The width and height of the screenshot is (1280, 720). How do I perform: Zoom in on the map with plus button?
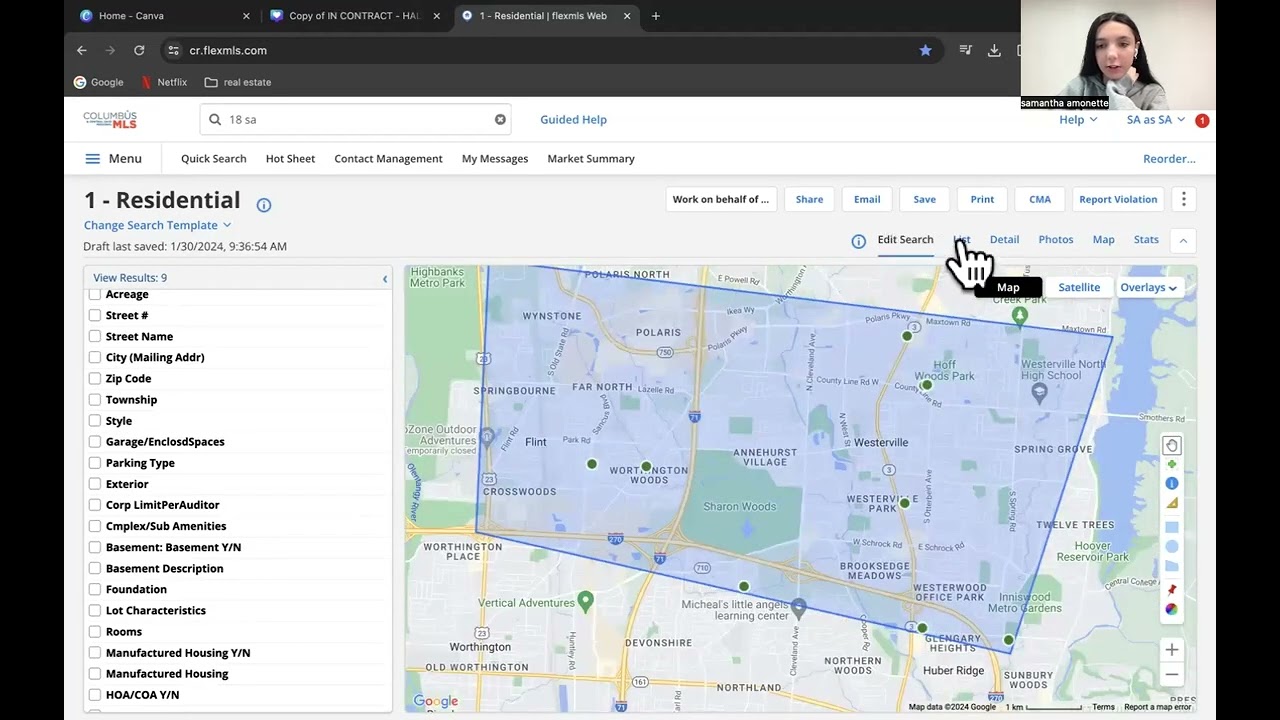click(x=1171, y=650)
